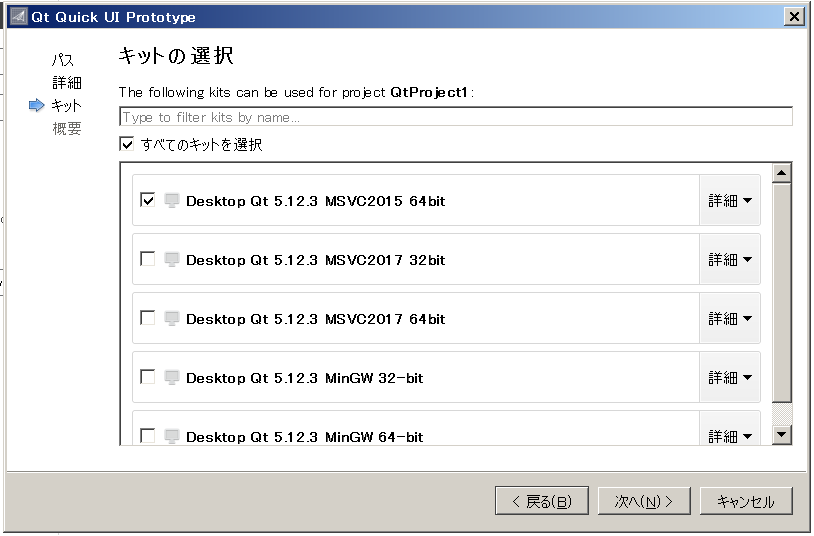Expand 詳細 for MSVC2017 32bit kit
The width and height of the screenshot is (814, 536).
[730, 259]
